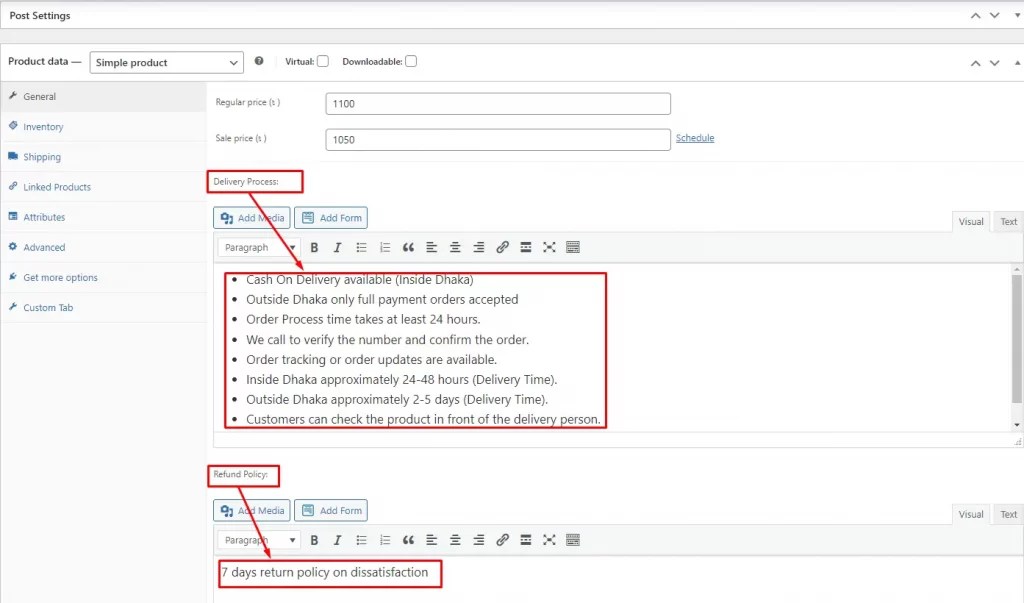This screenshot has width=1024, height=603.
Task: Select the italic formatting icon
Action: (x=337, y=247)
